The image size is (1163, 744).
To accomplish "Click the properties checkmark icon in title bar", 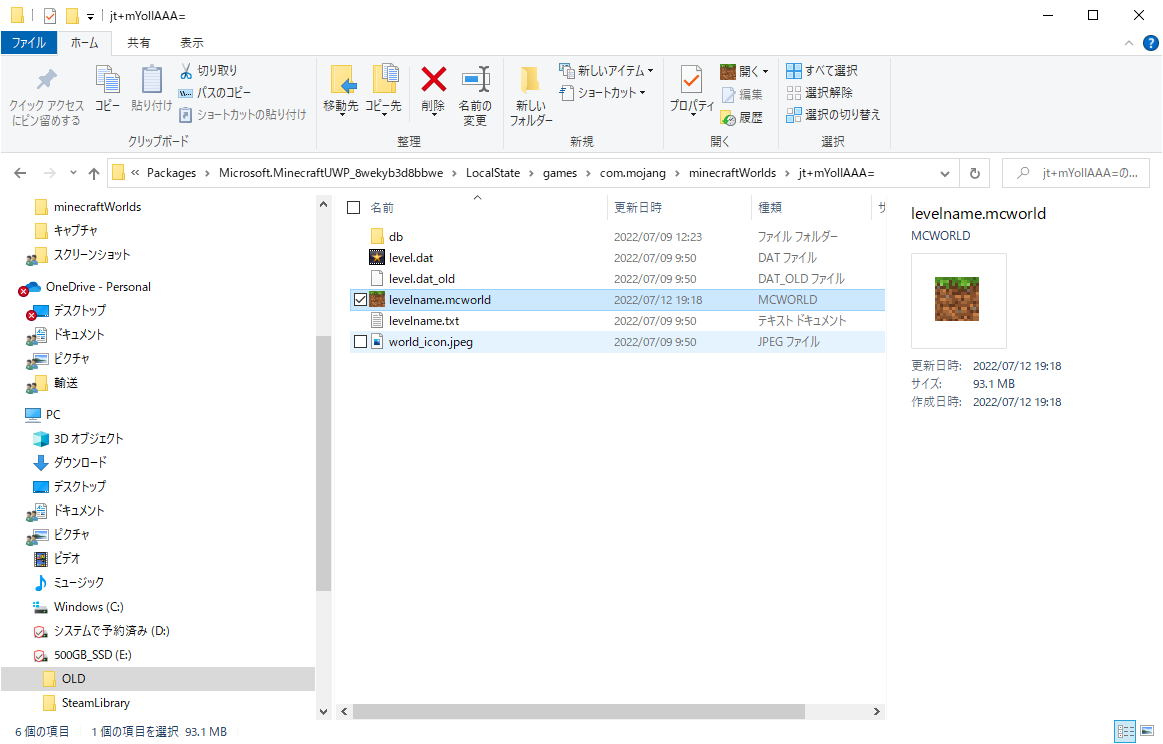I will [x=50, y=16].
